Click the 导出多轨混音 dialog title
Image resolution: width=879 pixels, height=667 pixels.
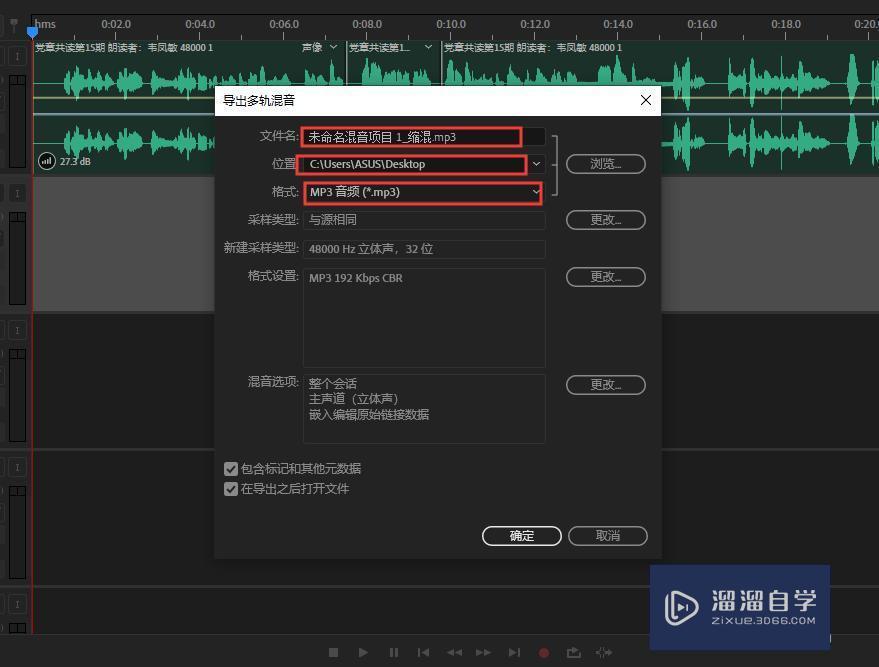tap(258, 100)
